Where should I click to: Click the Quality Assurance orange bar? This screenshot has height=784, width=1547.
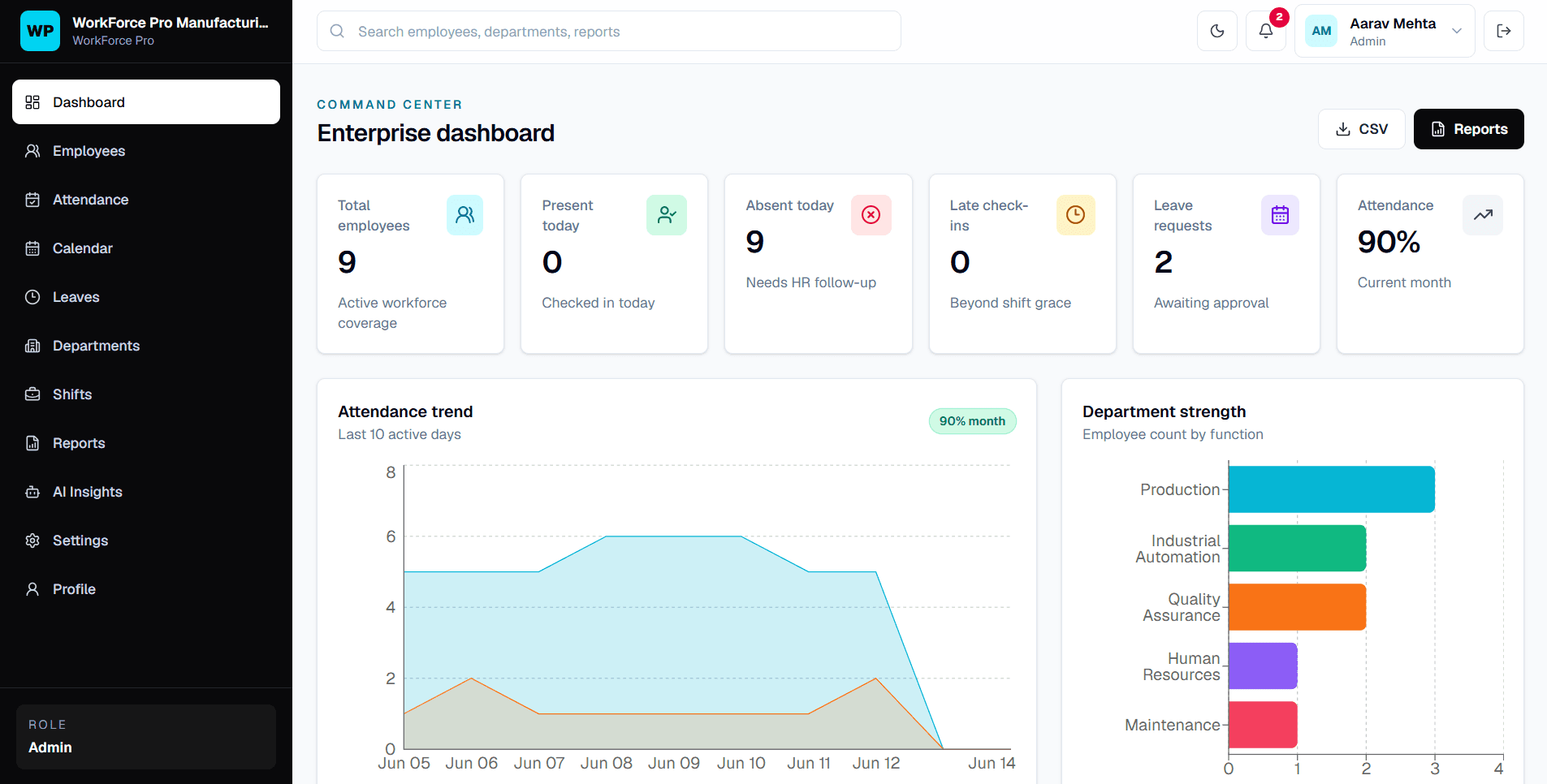pos(1297,607)
